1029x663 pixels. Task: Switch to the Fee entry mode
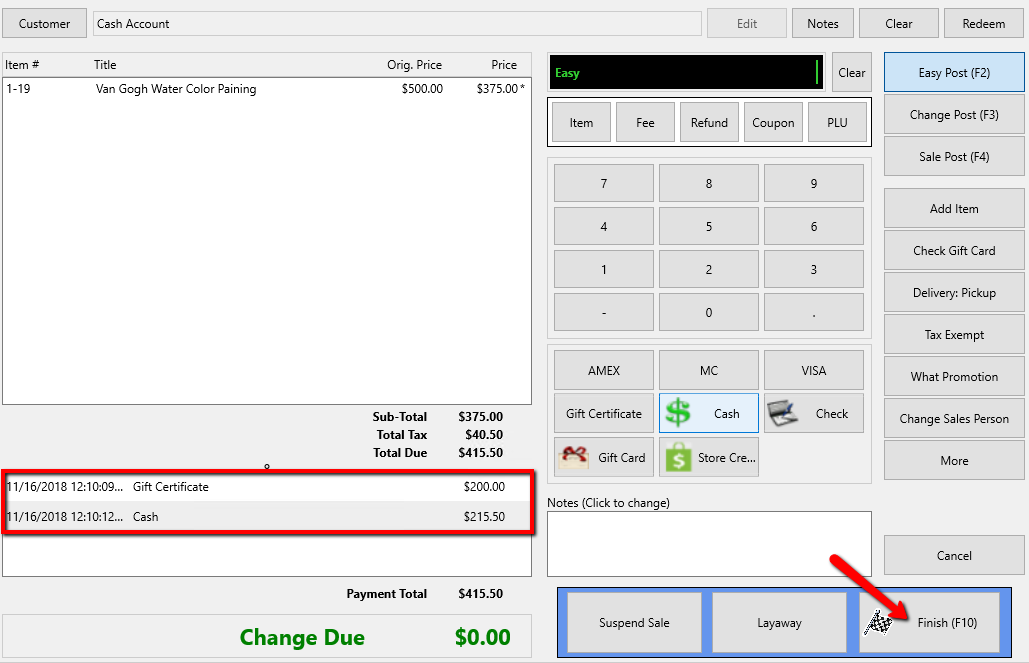pyautogui.click(x=645, y=123)
